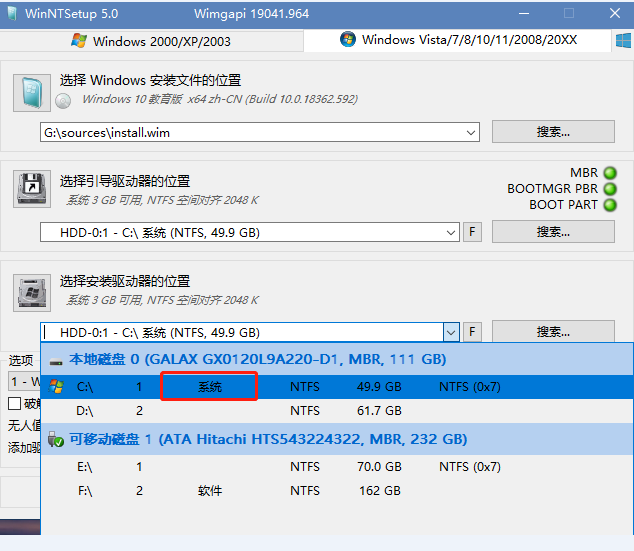Toggle the partially hidden checkbox under options
Screen dimensions: 634x551
[15, 403]
